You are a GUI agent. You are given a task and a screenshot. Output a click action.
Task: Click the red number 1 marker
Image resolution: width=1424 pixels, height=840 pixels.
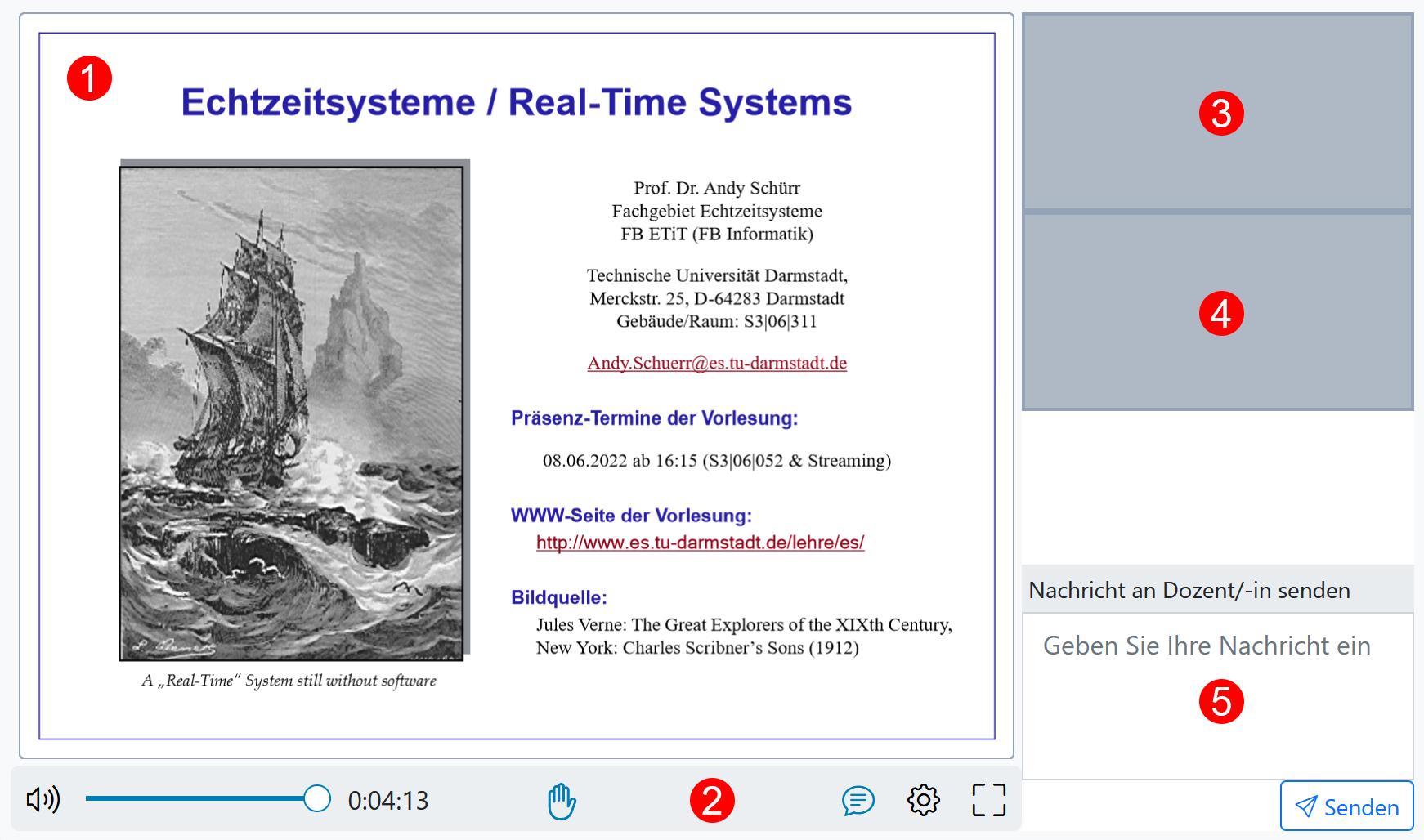click(x=89, y=78)
